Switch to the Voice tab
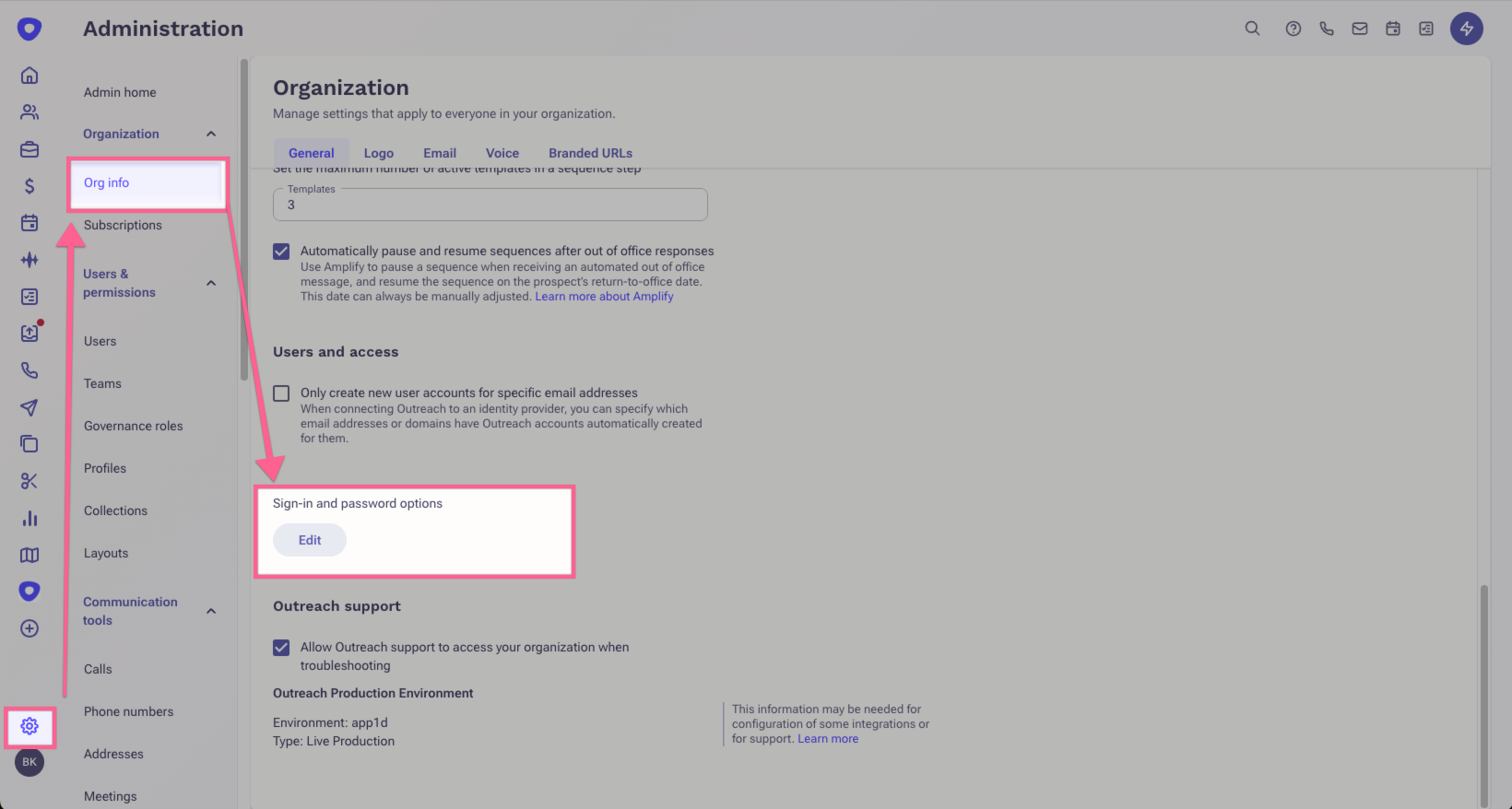This screenshot has width=1512, height=809. (x=502, y=153)
